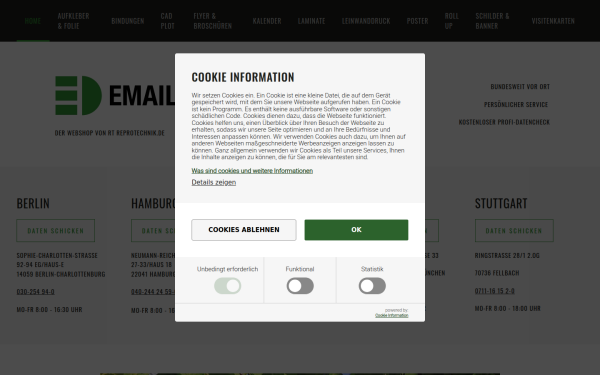Go to Visitenkarten menu item

[553, 21]
